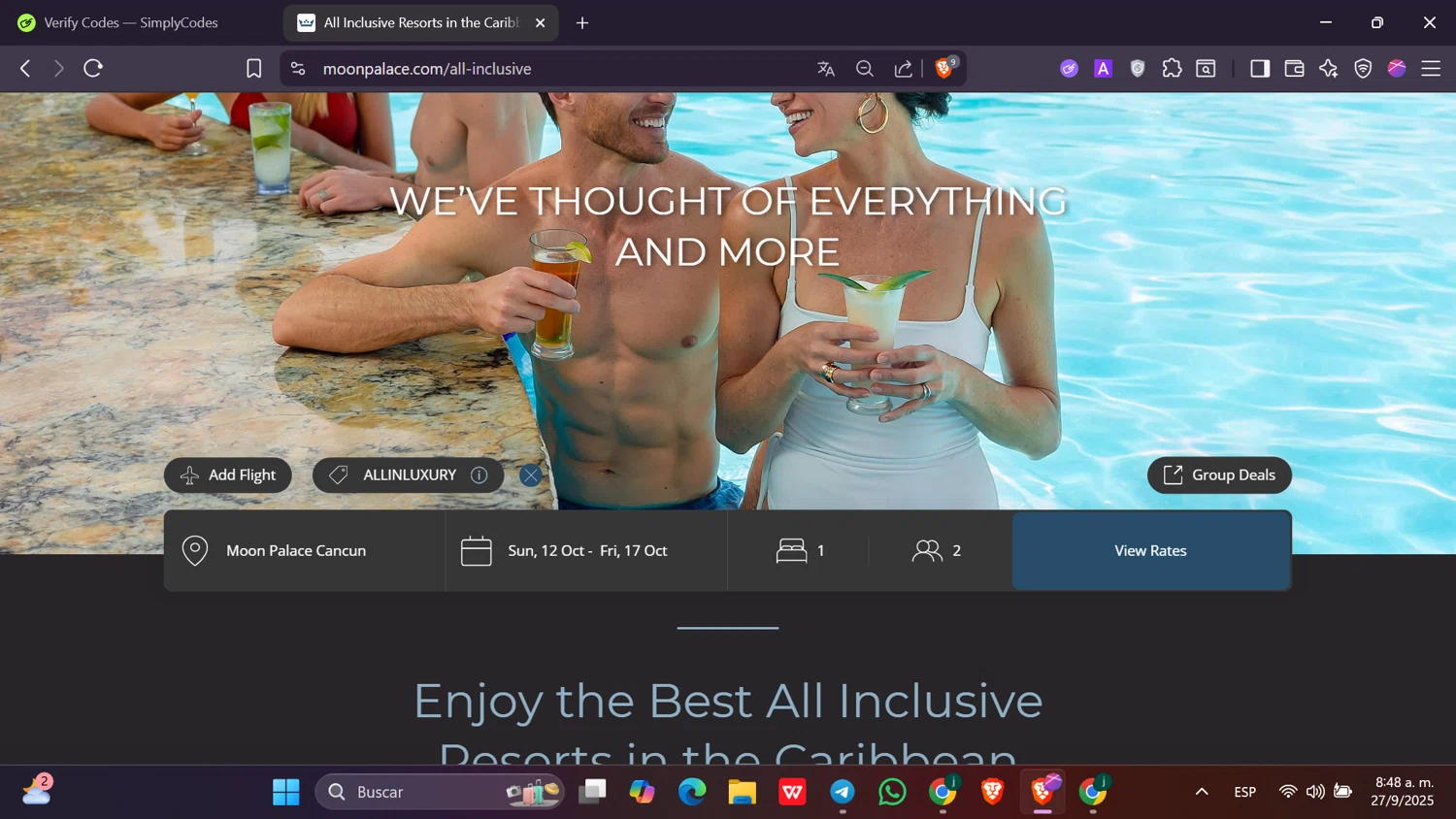Launch Copilot from taskbar

coord(643,792)
